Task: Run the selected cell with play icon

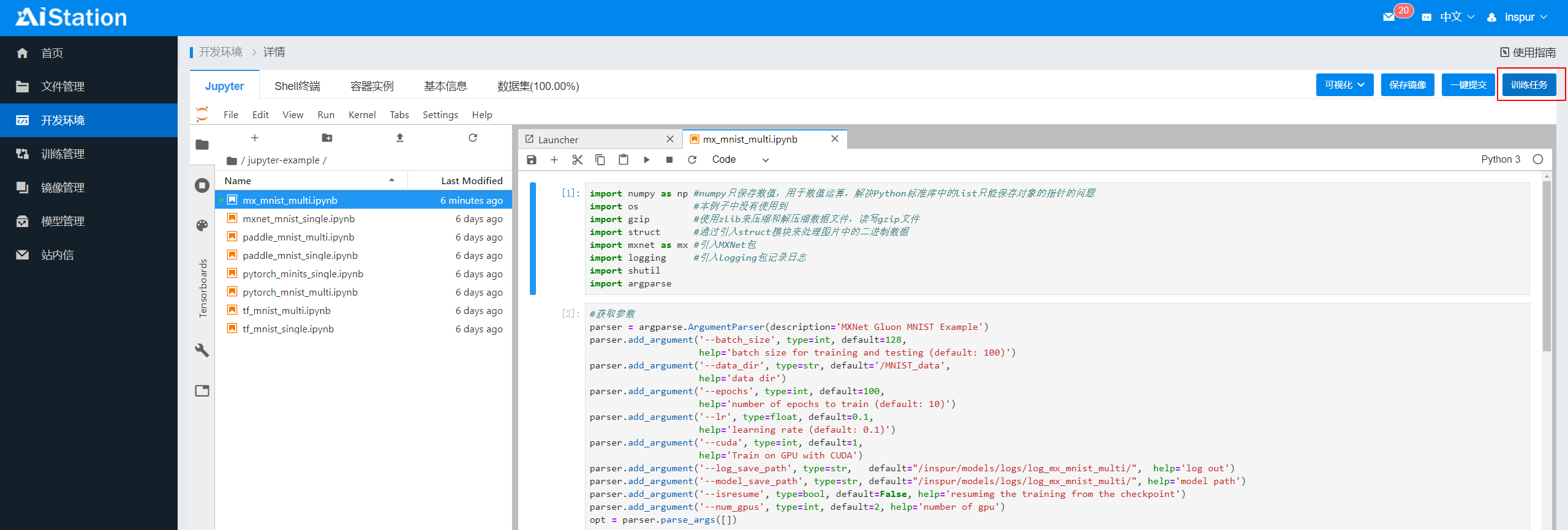Action: 646,160
